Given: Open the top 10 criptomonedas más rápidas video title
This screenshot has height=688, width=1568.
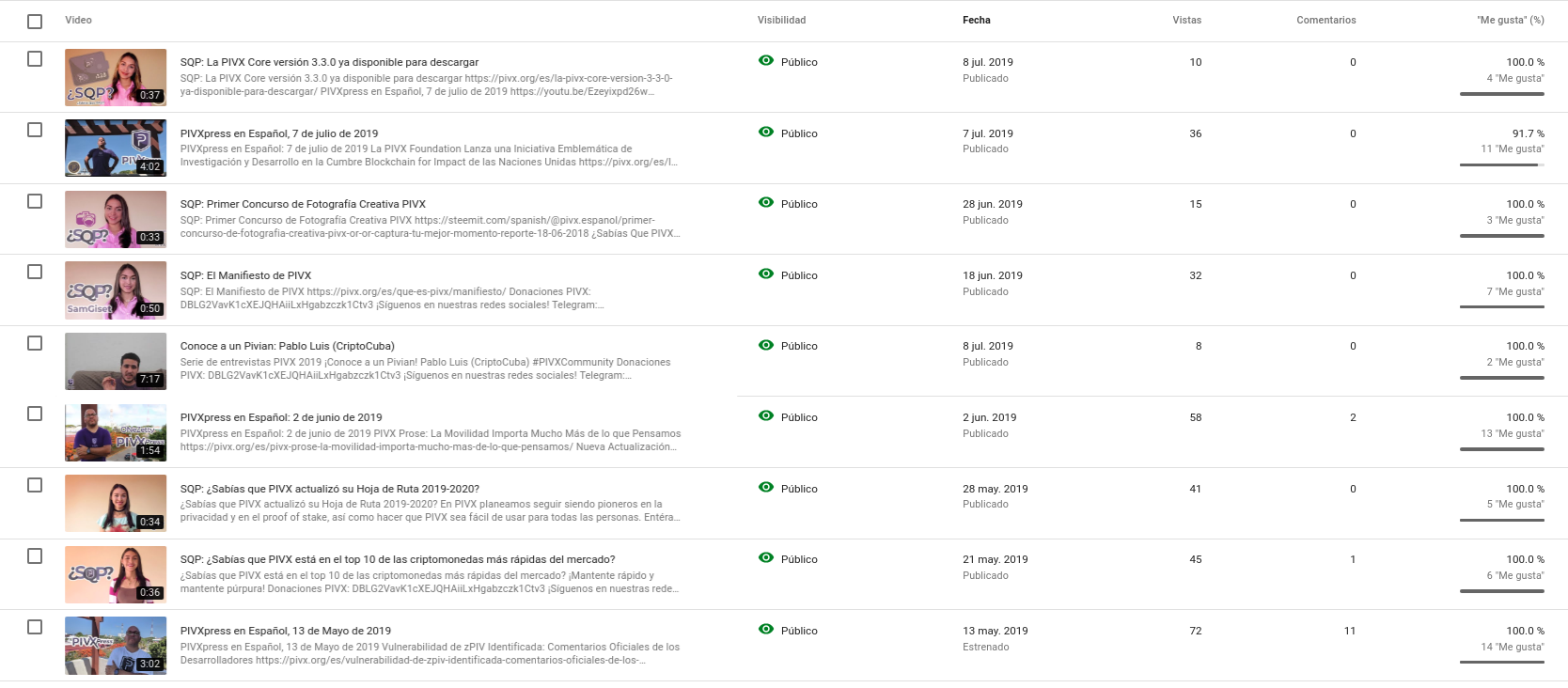Looking at the screenshot, I should [x=398, y=559].
